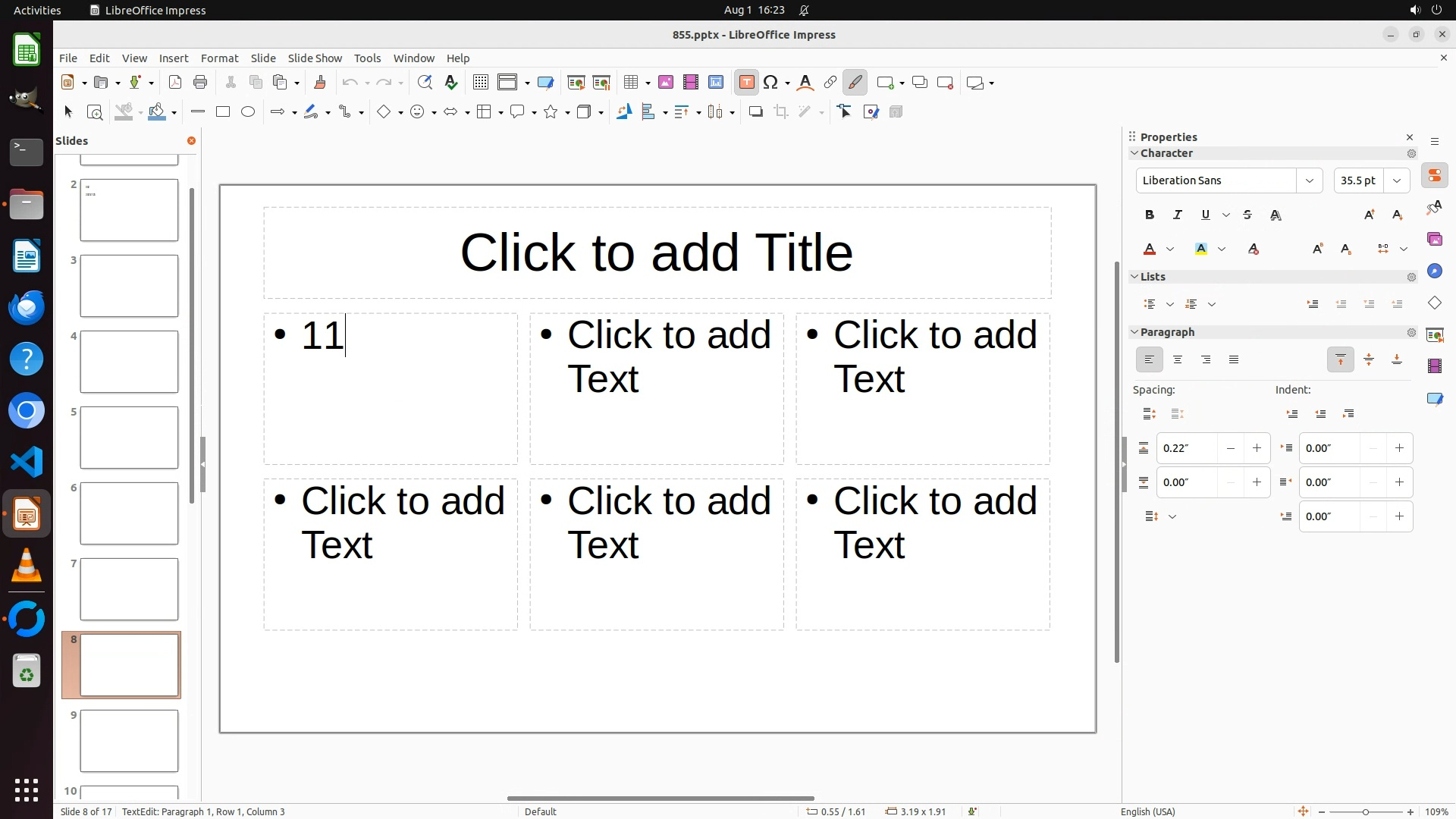Screen dimensions: 1456x819
Task: Toggle Bold in Character panel
Action: point(1150,215)
